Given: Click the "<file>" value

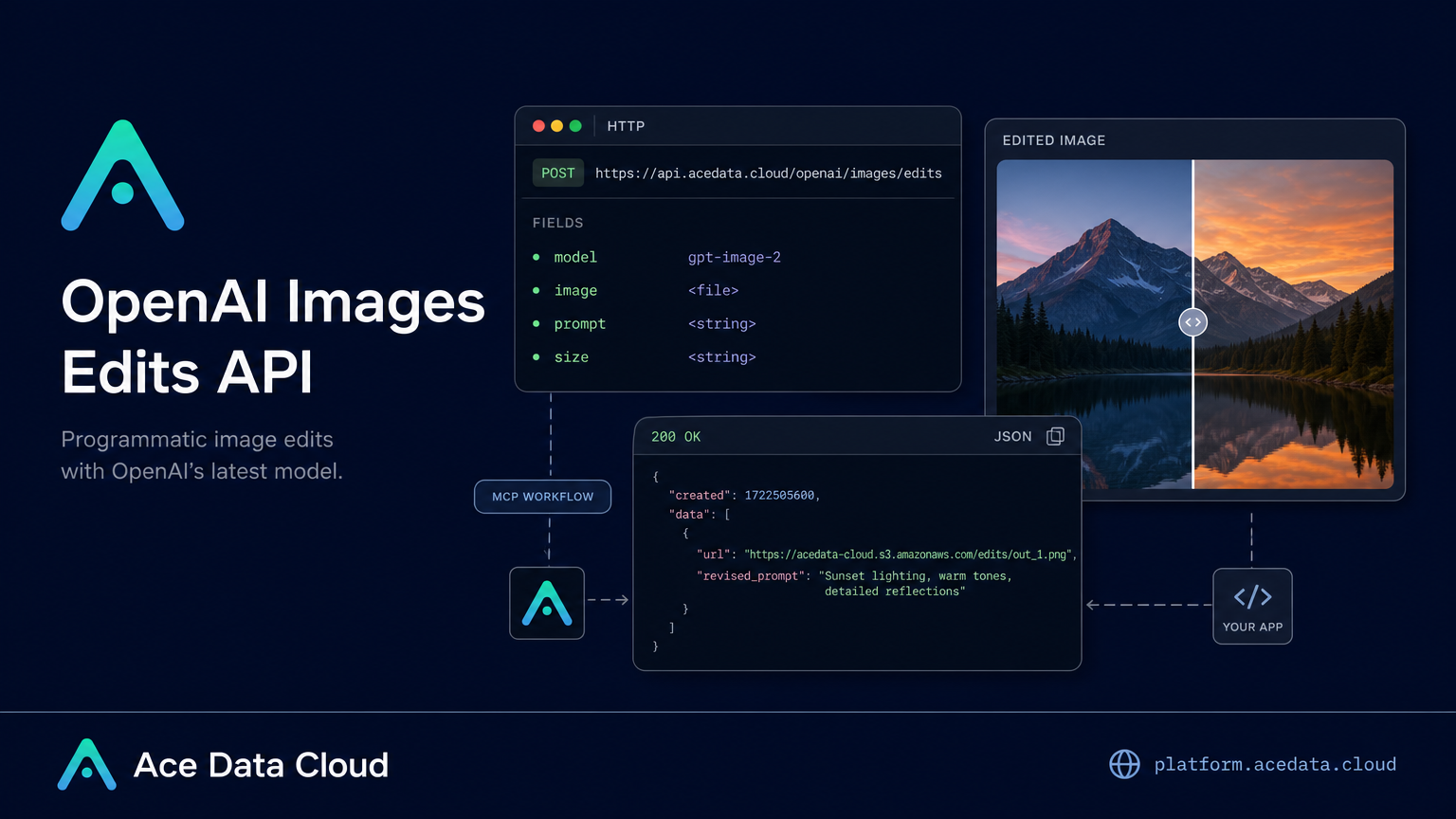Looking at the screenshot, I should 713,290.
